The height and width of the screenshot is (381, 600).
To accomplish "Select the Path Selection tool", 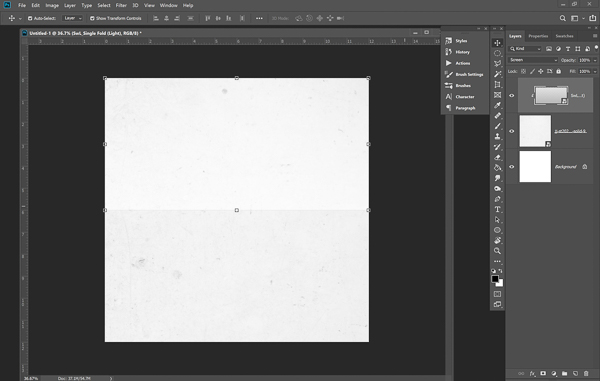I will tap(497, 220).
